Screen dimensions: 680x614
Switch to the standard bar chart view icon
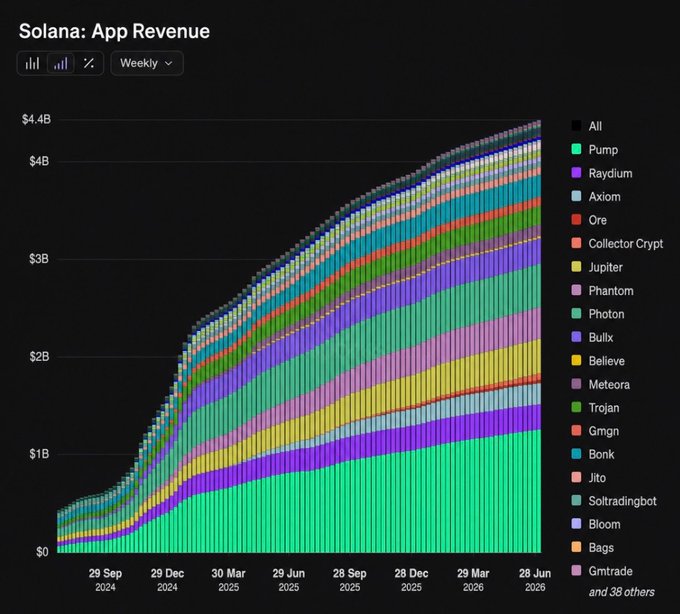point(32,63)
